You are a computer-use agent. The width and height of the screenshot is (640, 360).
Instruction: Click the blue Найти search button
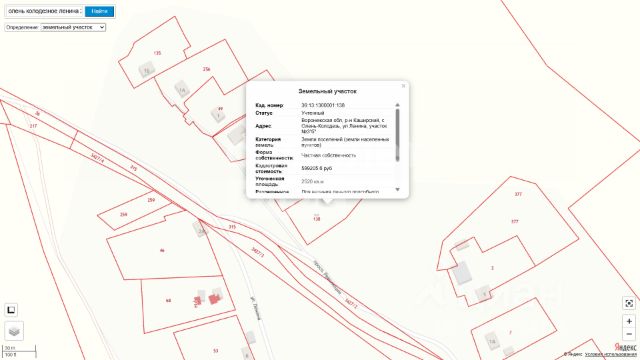[100, 11]
